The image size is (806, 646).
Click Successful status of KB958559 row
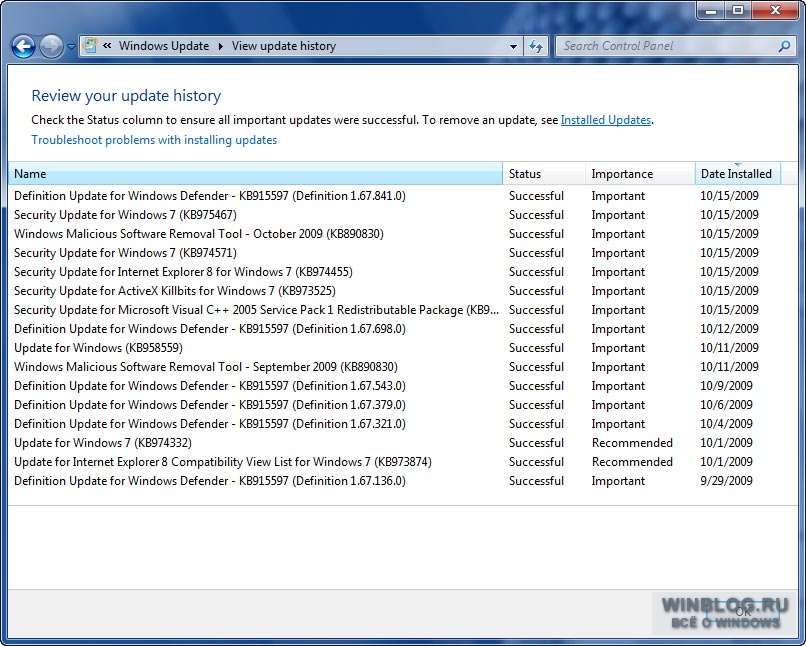536,348
